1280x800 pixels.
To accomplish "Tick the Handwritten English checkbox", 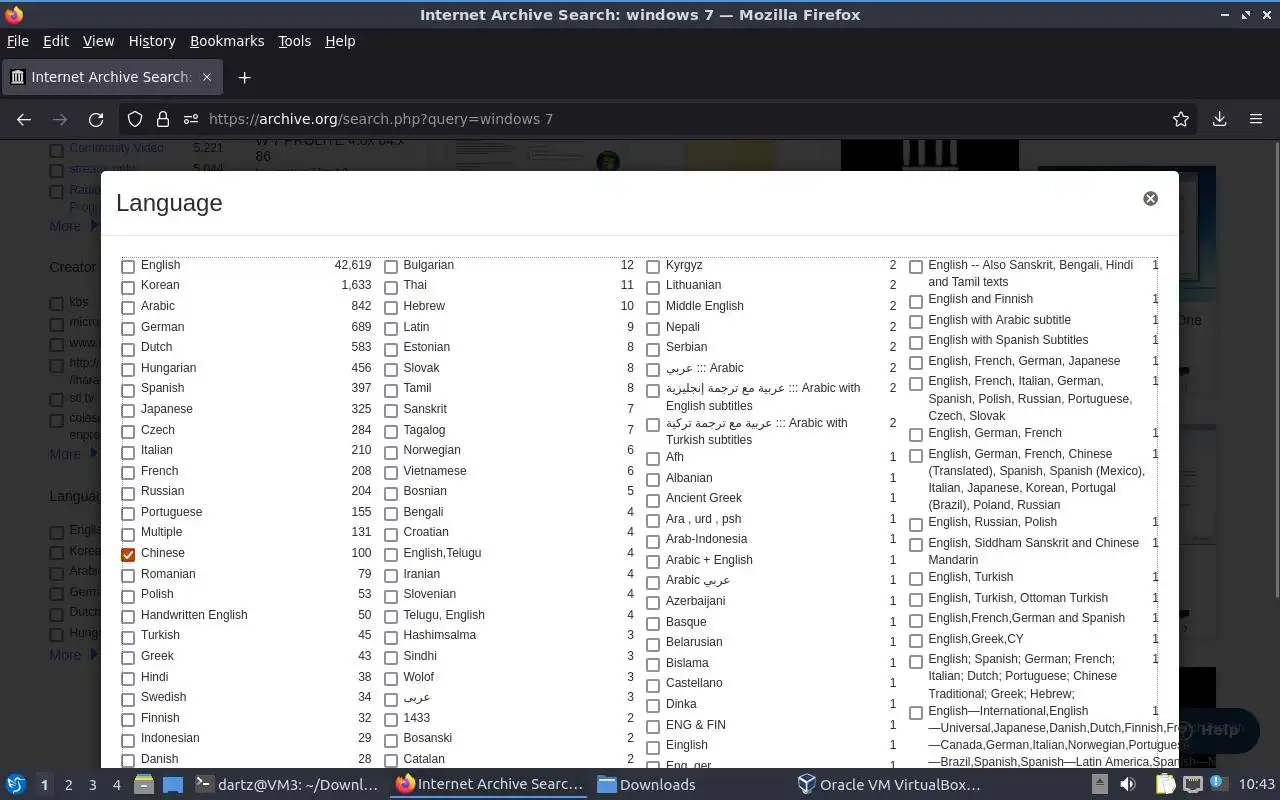I will pyautogui.click(x=128, y=616).
